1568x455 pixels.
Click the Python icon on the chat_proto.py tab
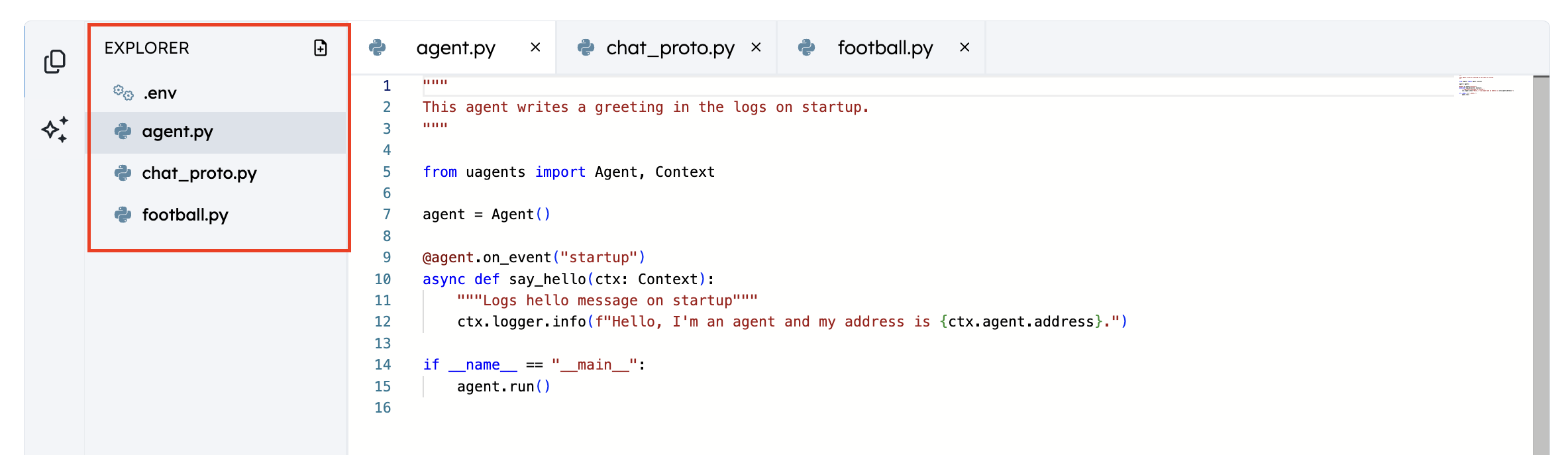click(x=586, y=48)
